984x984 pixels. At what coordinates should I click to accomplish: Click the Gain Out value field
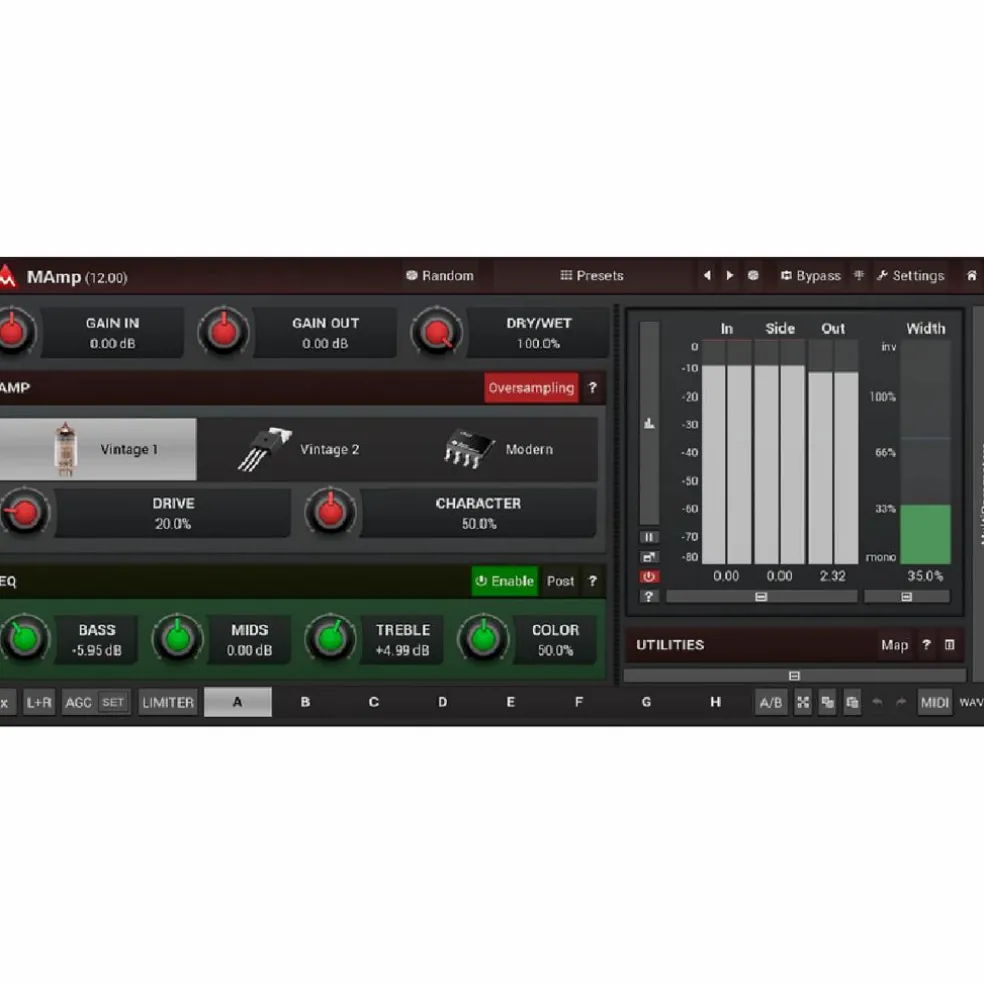pyautogui.click(x=325, y=333)
